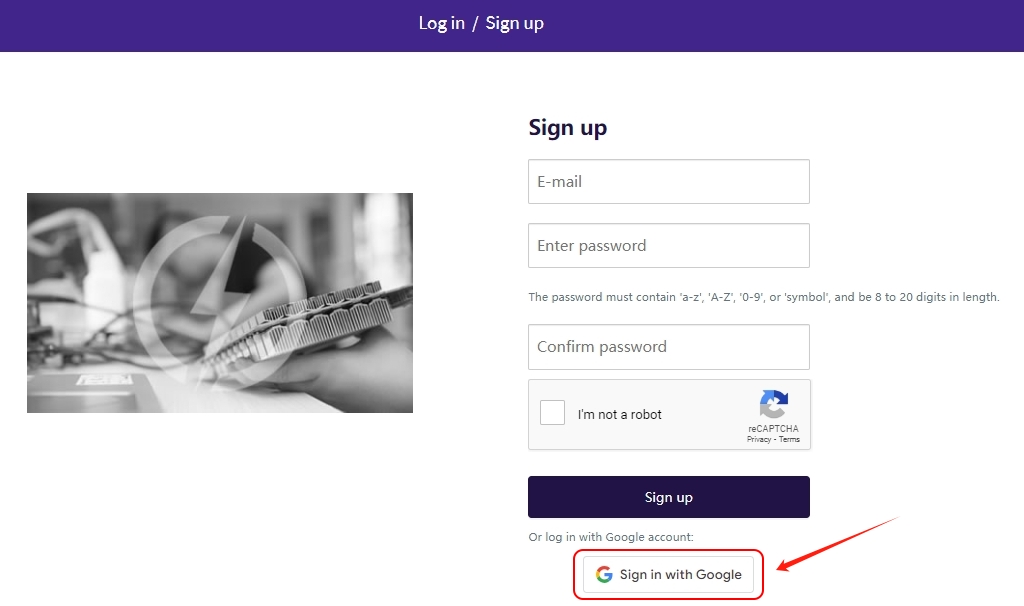Choose the "Sign in with Google" button
This screenshot has height=606, width=1024.
point(669,575)
